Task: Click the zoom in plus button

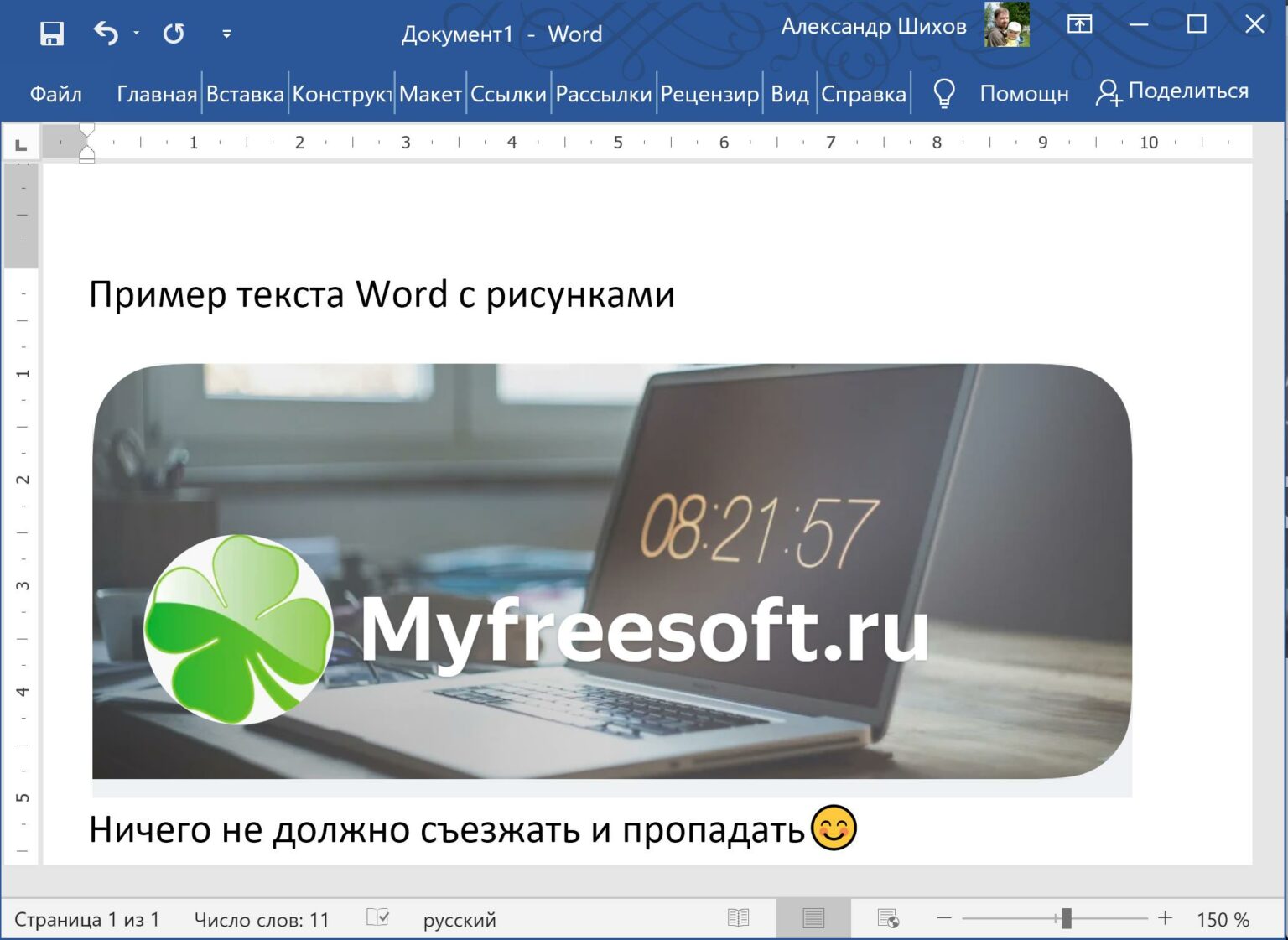Action: coord(1165,919)
